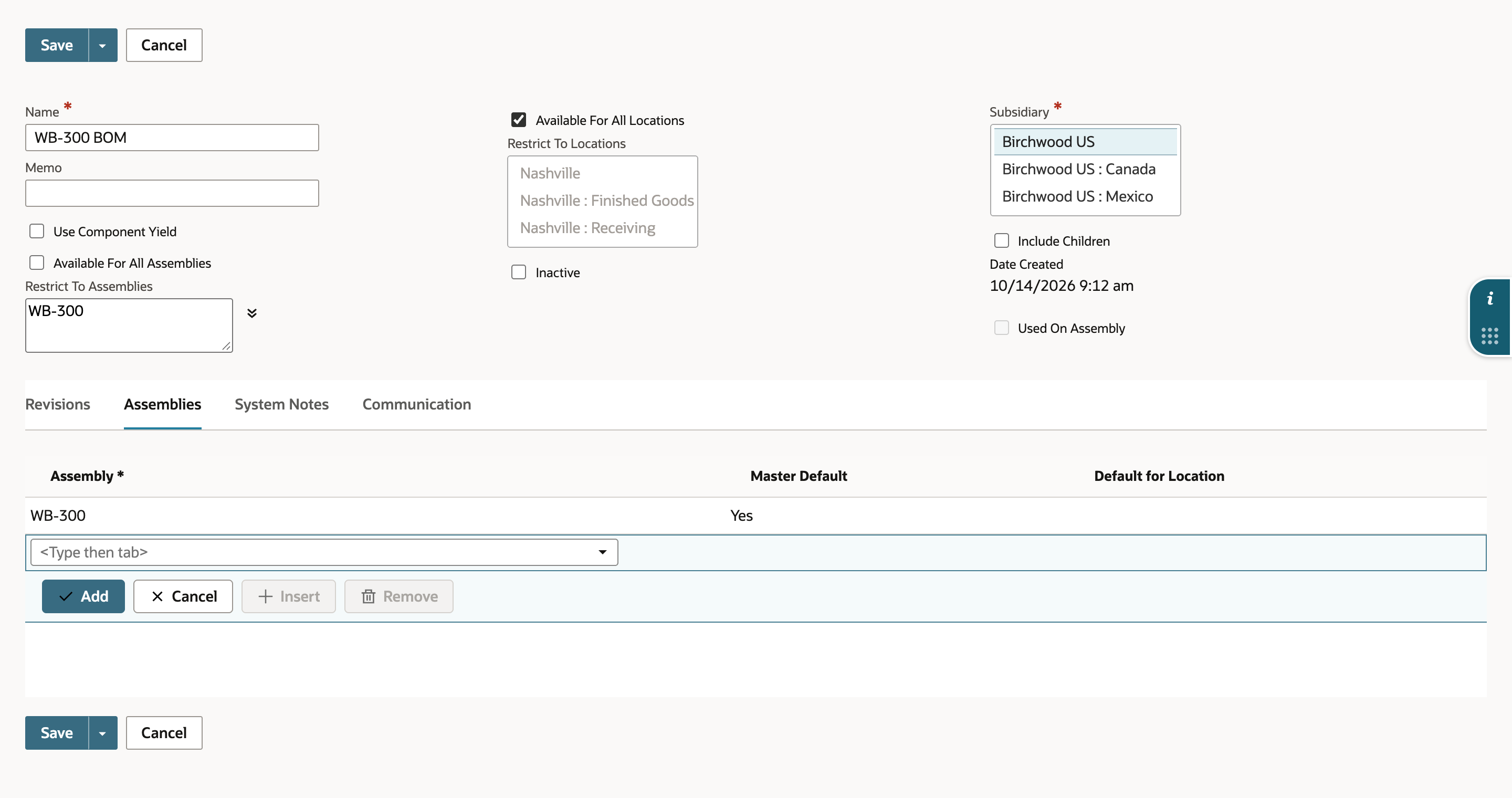Click the Default for Location column header
1512x798 pixels.
[x=1159, y=476]
